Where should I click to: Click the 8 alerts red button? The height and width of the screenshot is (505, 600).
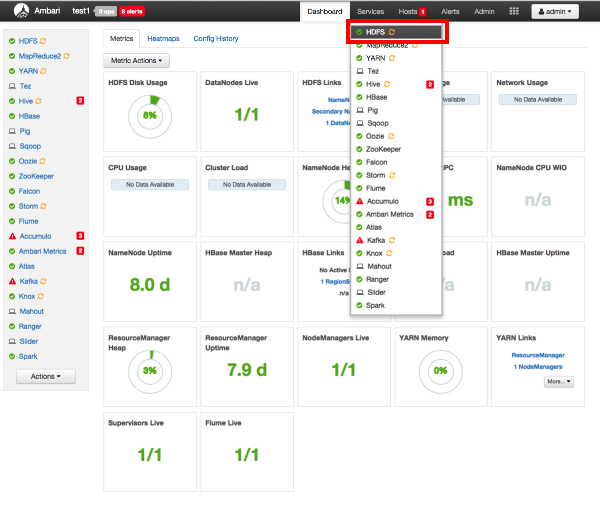[x=132, y=11]
